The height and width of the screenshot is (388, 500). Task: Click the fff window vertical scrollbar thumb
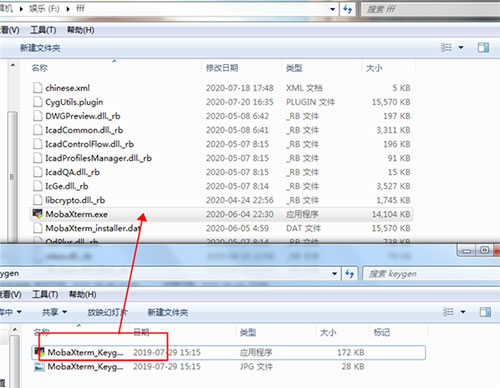pos(13,177)
